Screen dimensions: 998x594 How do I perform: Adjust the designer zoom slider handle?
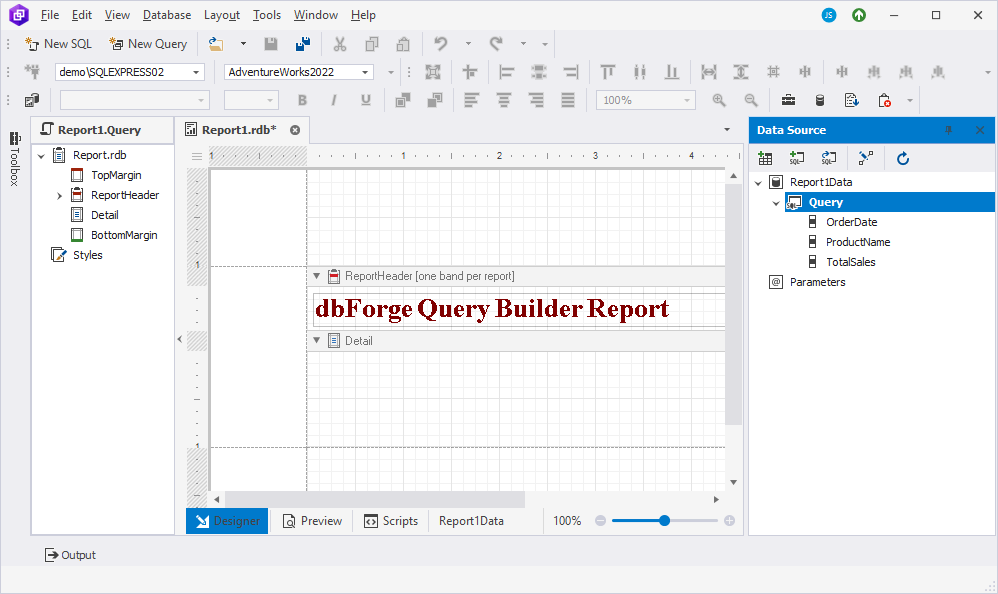coord(664,521)
